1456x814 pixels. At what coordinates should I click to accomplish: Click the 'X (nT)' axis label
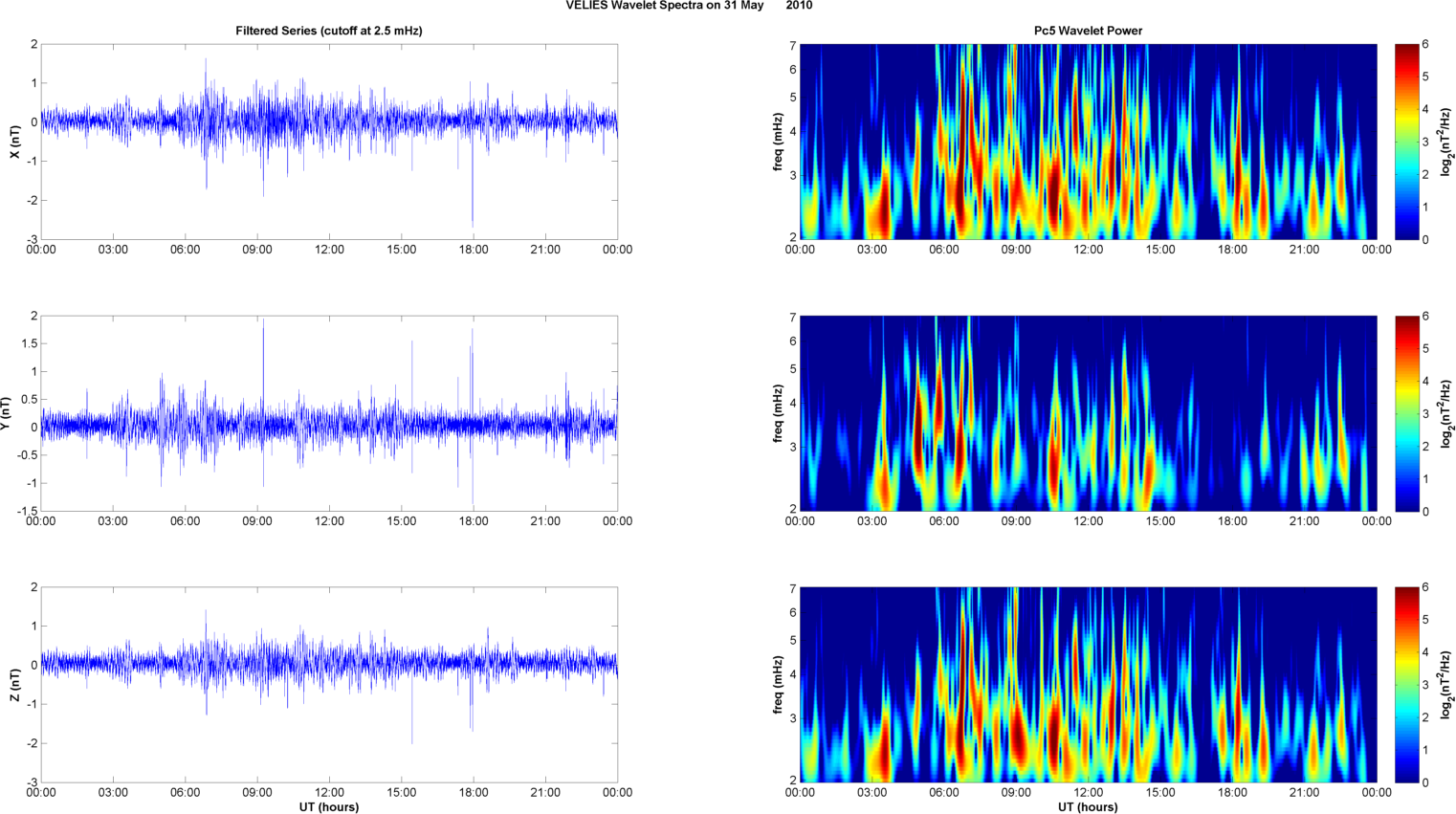pos(14,142)
